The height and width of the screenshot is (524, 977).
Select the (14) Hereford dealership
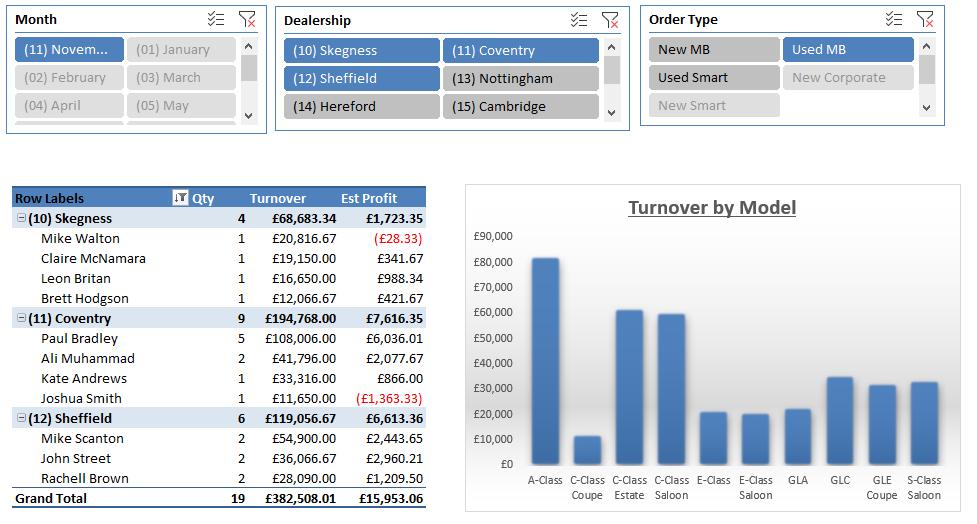point(361,107)
